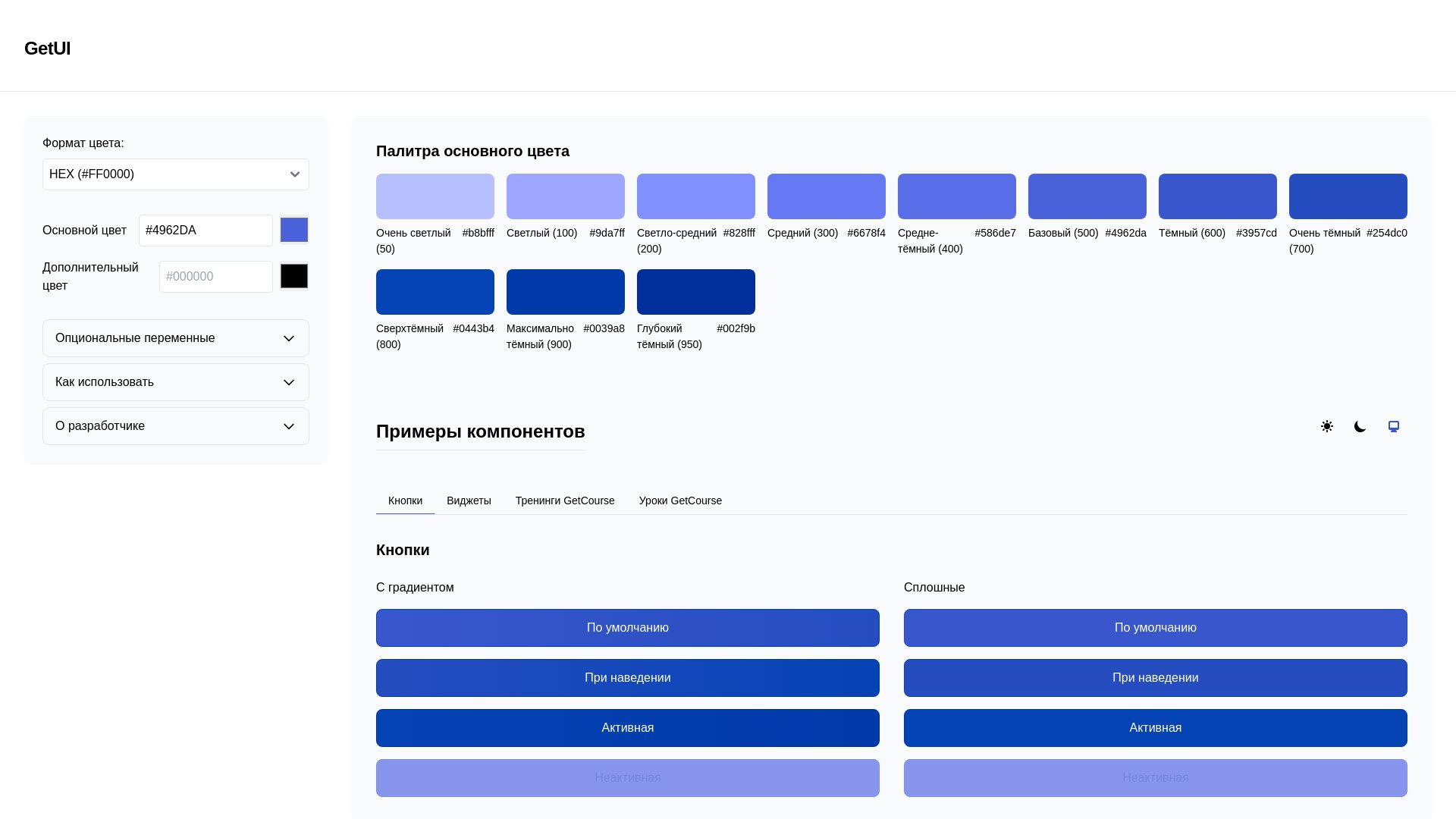
Task: Click the Максимально тёмный (900) swatch
Action: [566, 292]
